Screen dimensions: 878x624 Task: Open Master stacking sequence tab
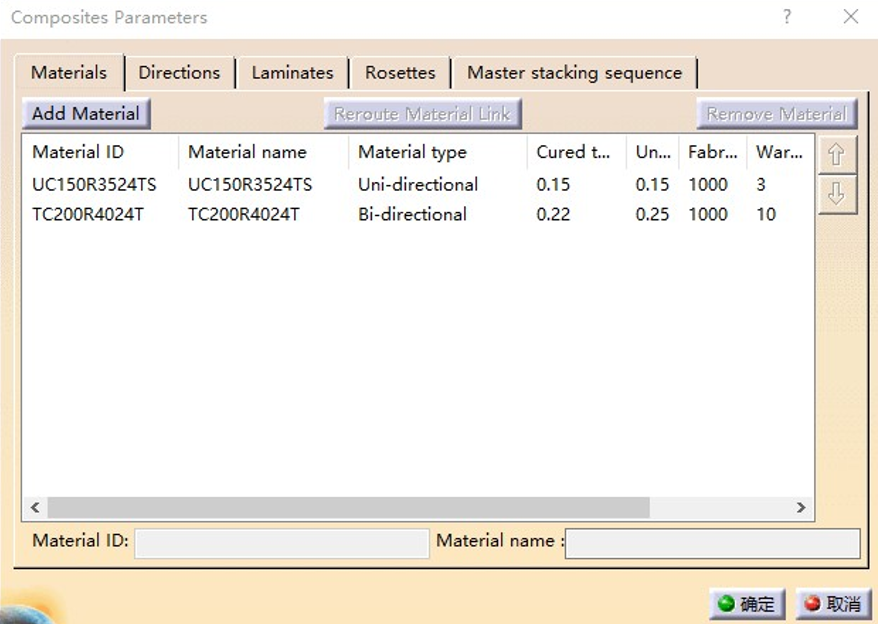pos(575,73)
